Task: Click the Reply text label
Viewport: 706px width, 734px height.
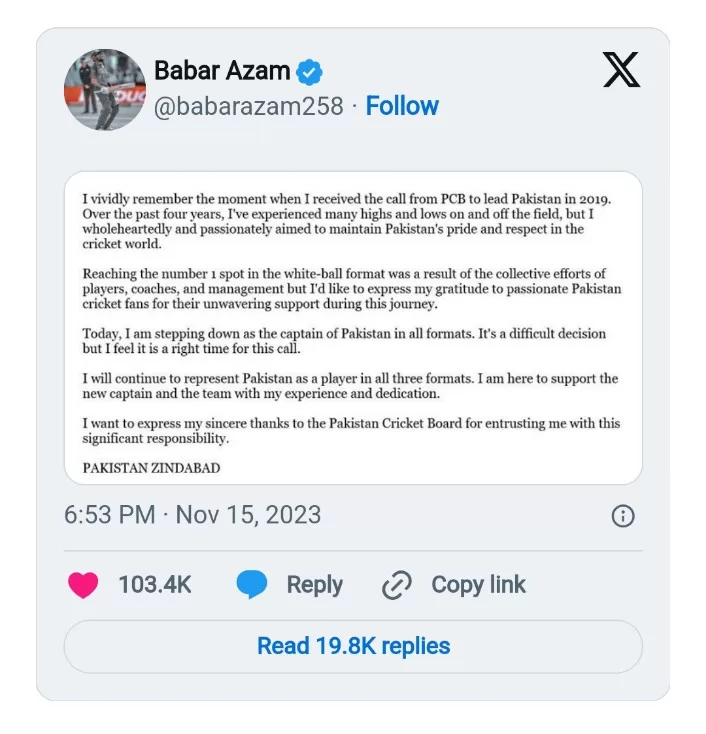Action: [x=314, y=585]
